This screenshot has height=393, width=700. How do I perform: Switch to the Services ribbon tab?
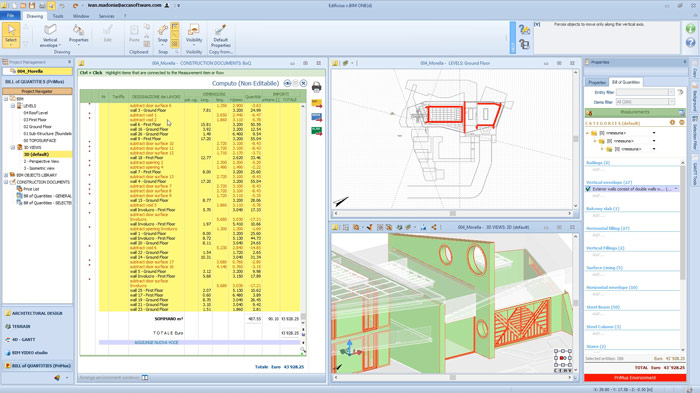tap(106, 16)
